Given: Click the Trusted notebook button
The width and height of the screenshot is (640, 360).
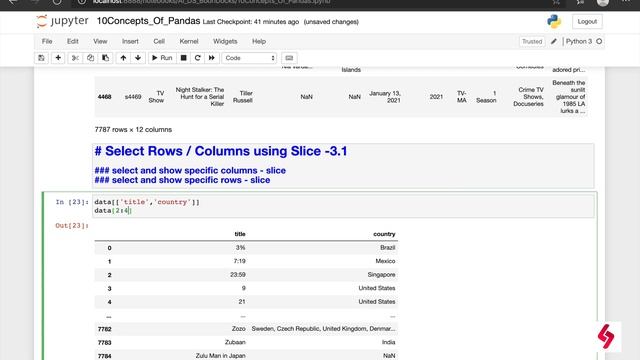Looking at the screenshot, I should click(x=532, y=41).
